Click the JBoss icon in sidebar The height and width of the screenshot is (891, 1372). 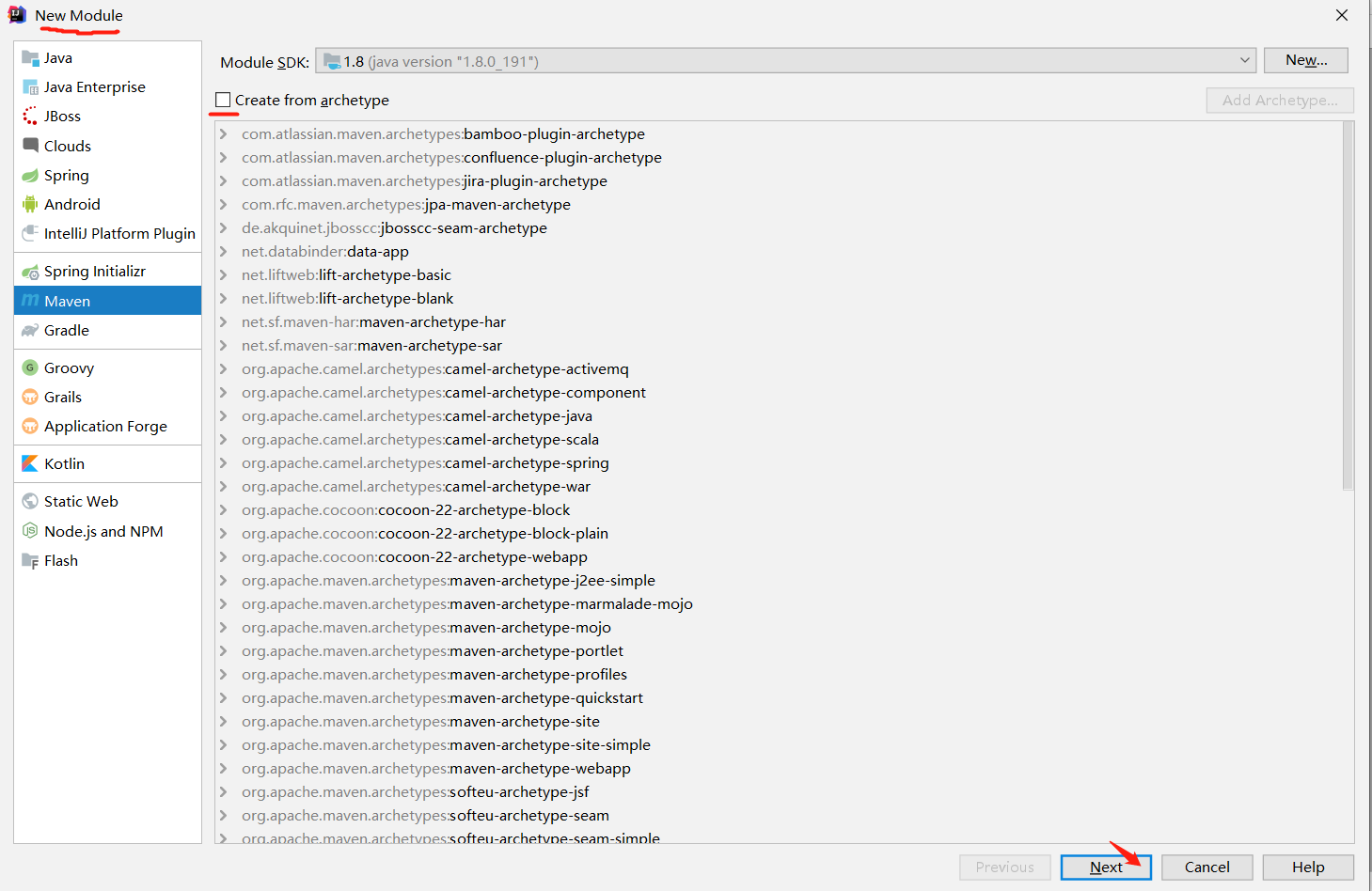pos(30,117)
